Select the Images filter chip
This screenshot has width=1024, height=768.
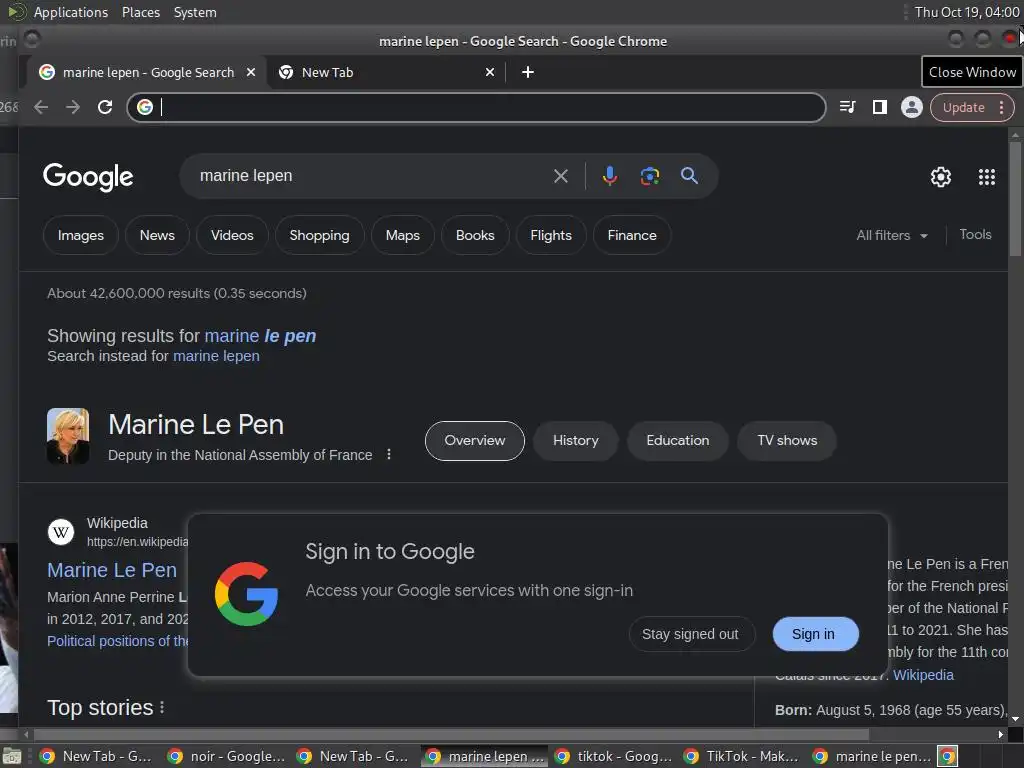(80, 236)
